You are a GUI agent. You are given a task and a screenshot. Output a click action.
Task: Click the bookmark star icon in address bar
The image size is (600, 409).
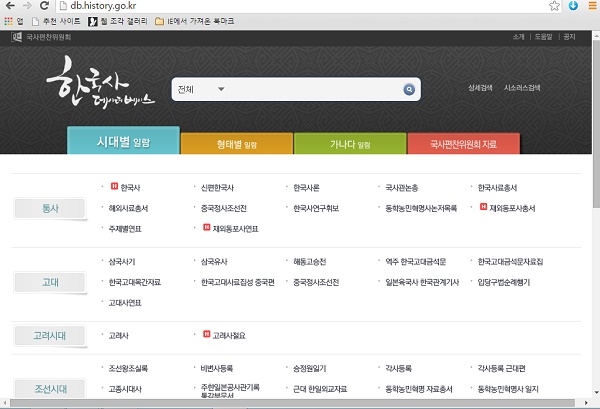click(x=553, y=6)
